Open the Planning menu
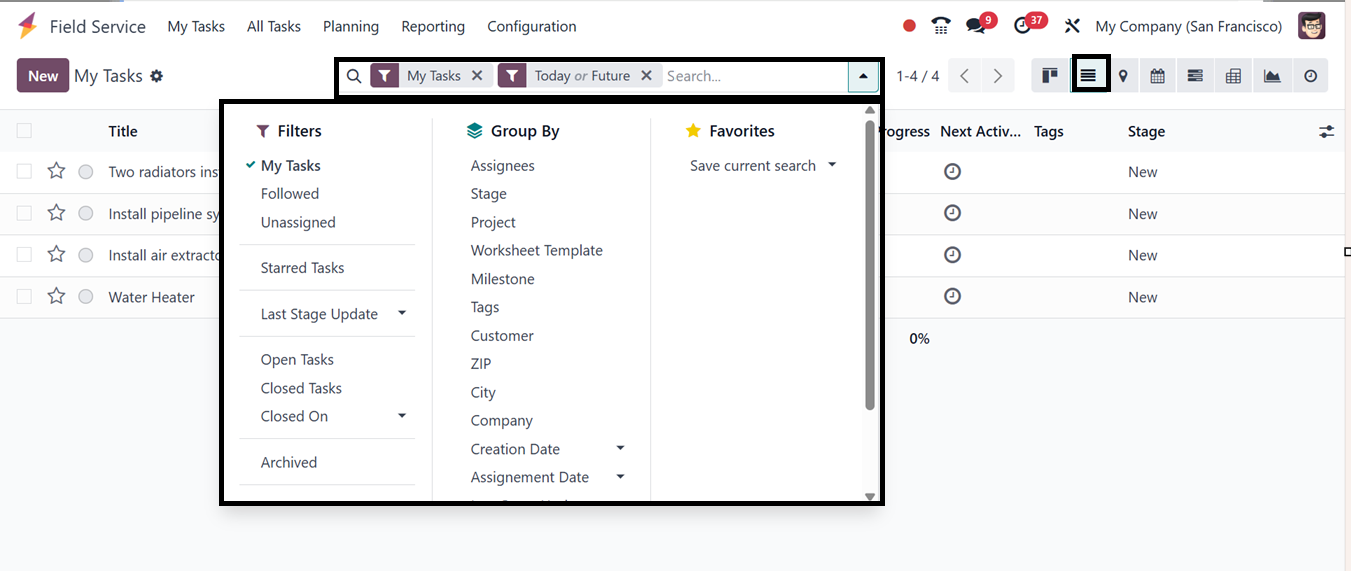 point(350,27)
